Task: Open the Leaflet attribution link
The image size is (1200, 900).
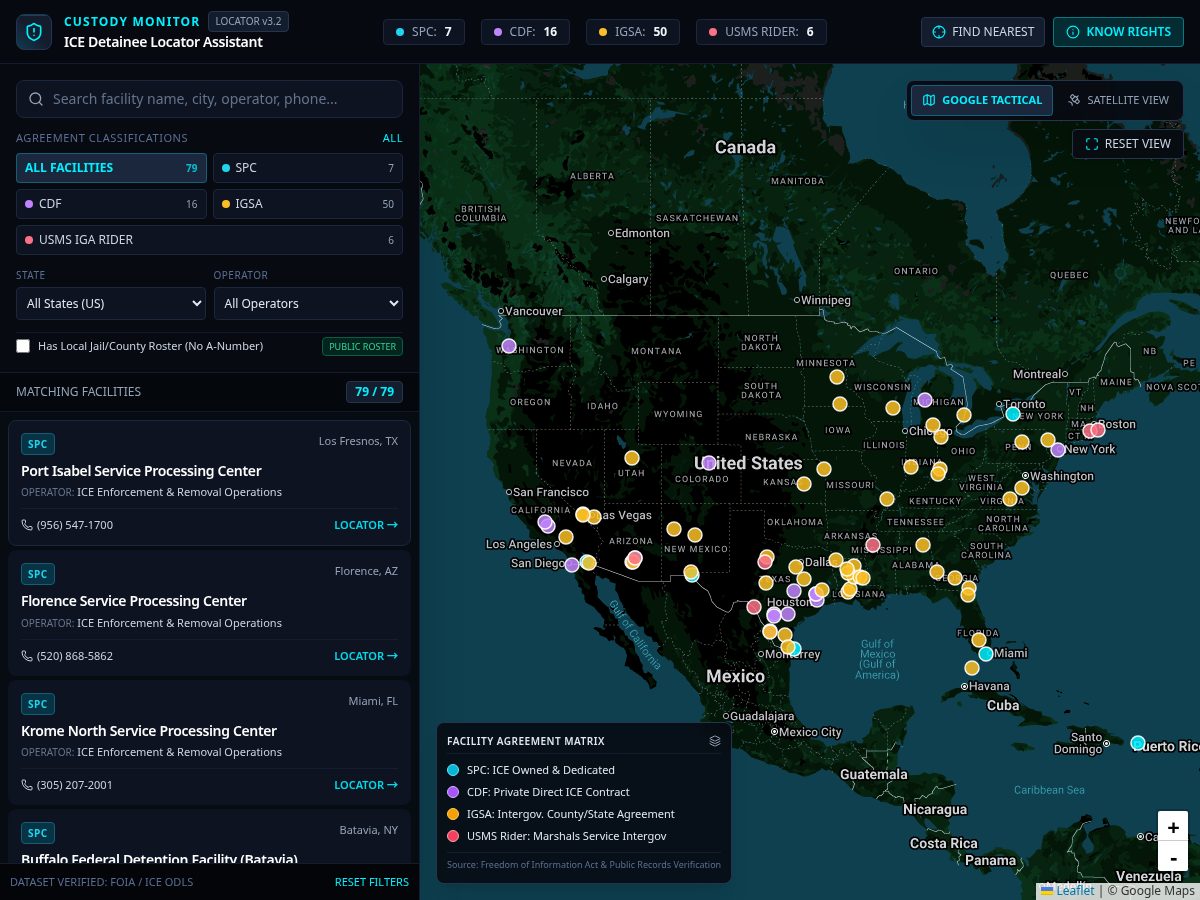Action: pos(1075,891)
